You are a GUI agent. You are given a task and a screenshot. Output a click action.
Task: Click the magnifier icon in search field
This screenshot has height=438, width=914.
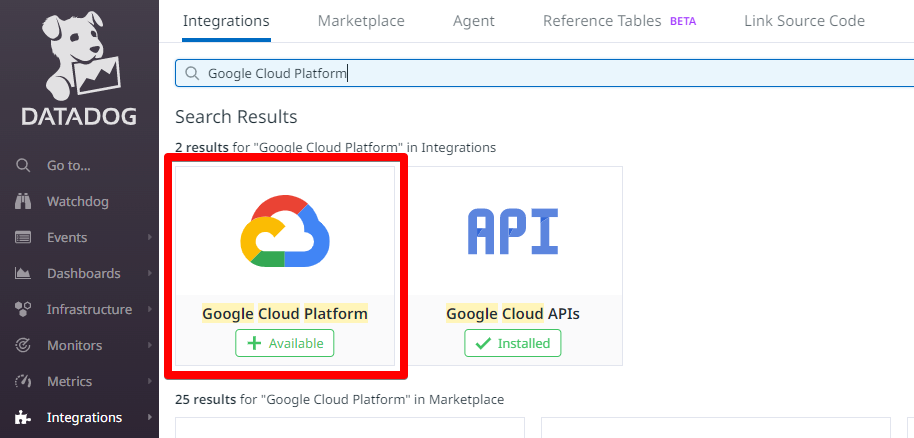coord(192,73)
